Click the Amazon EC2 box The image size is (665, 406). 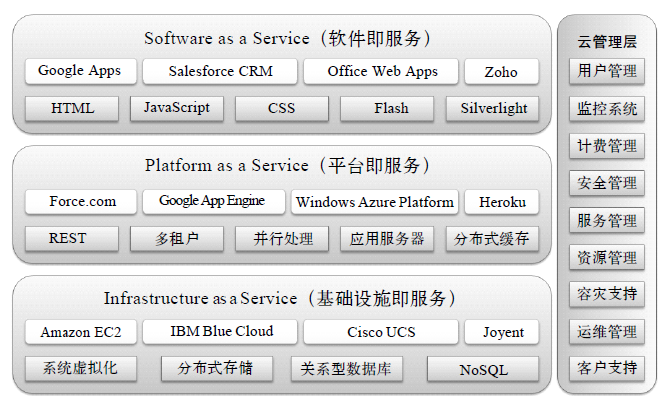(x=81, y=332)
